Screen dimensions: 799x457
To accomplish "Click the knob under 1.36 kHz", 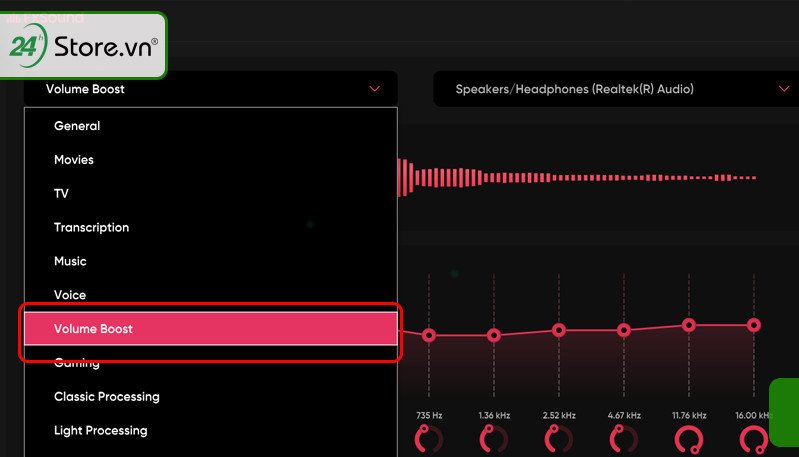I will coord(494,439).
